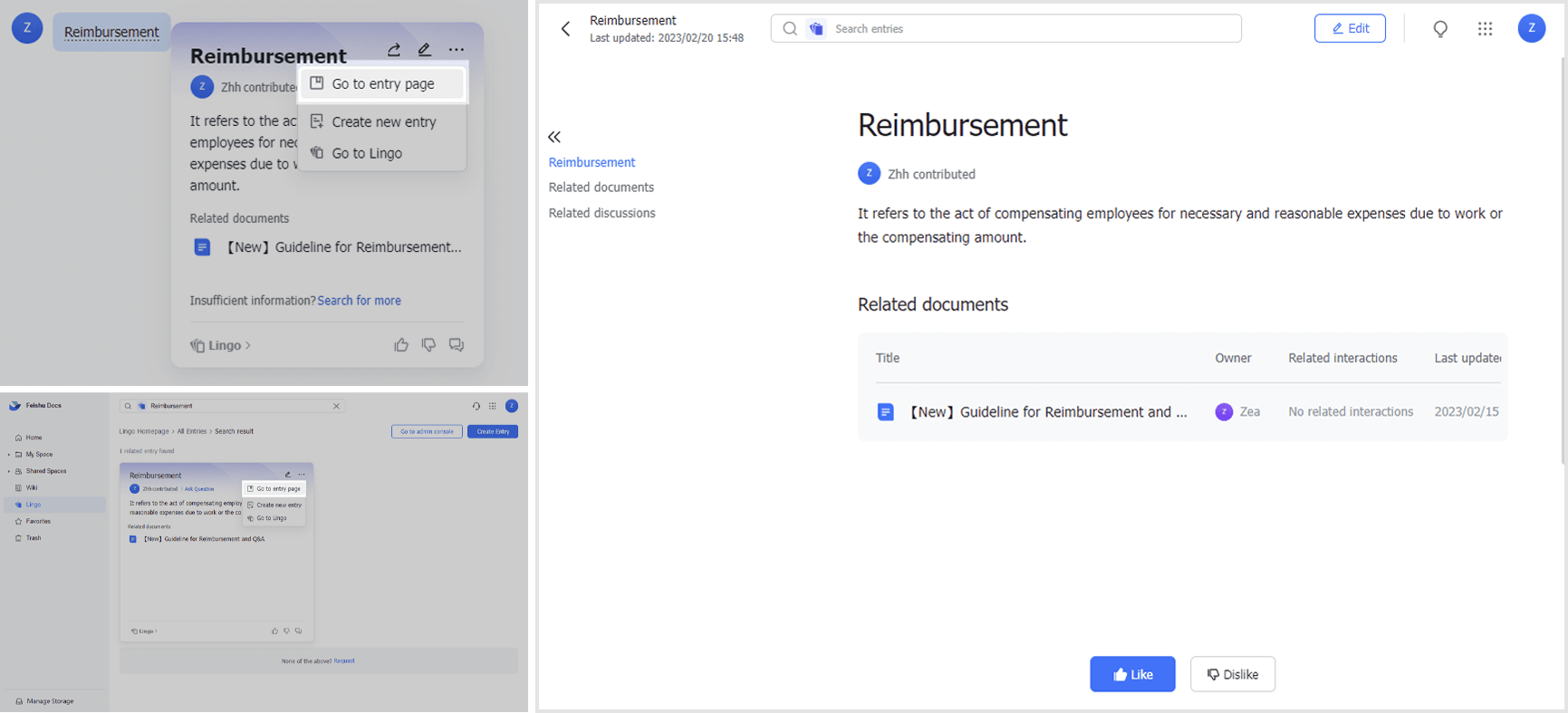Click Manage Storage at the sidebar bottom
Screen dimensions: 1568x713
(50, 701)
